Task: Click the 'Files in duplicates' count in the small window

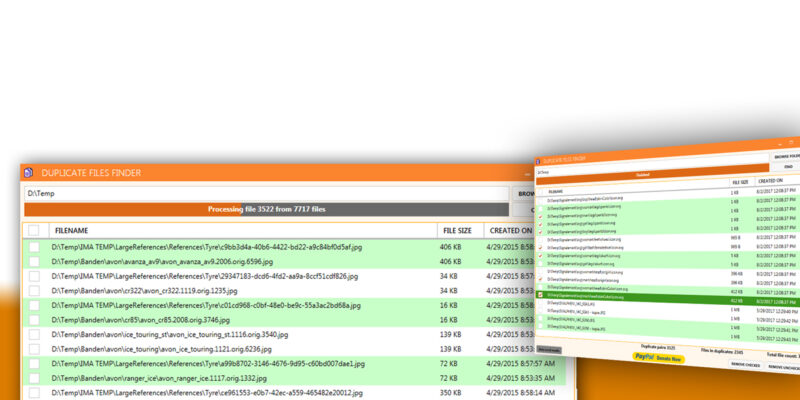Action: point(720,350)
